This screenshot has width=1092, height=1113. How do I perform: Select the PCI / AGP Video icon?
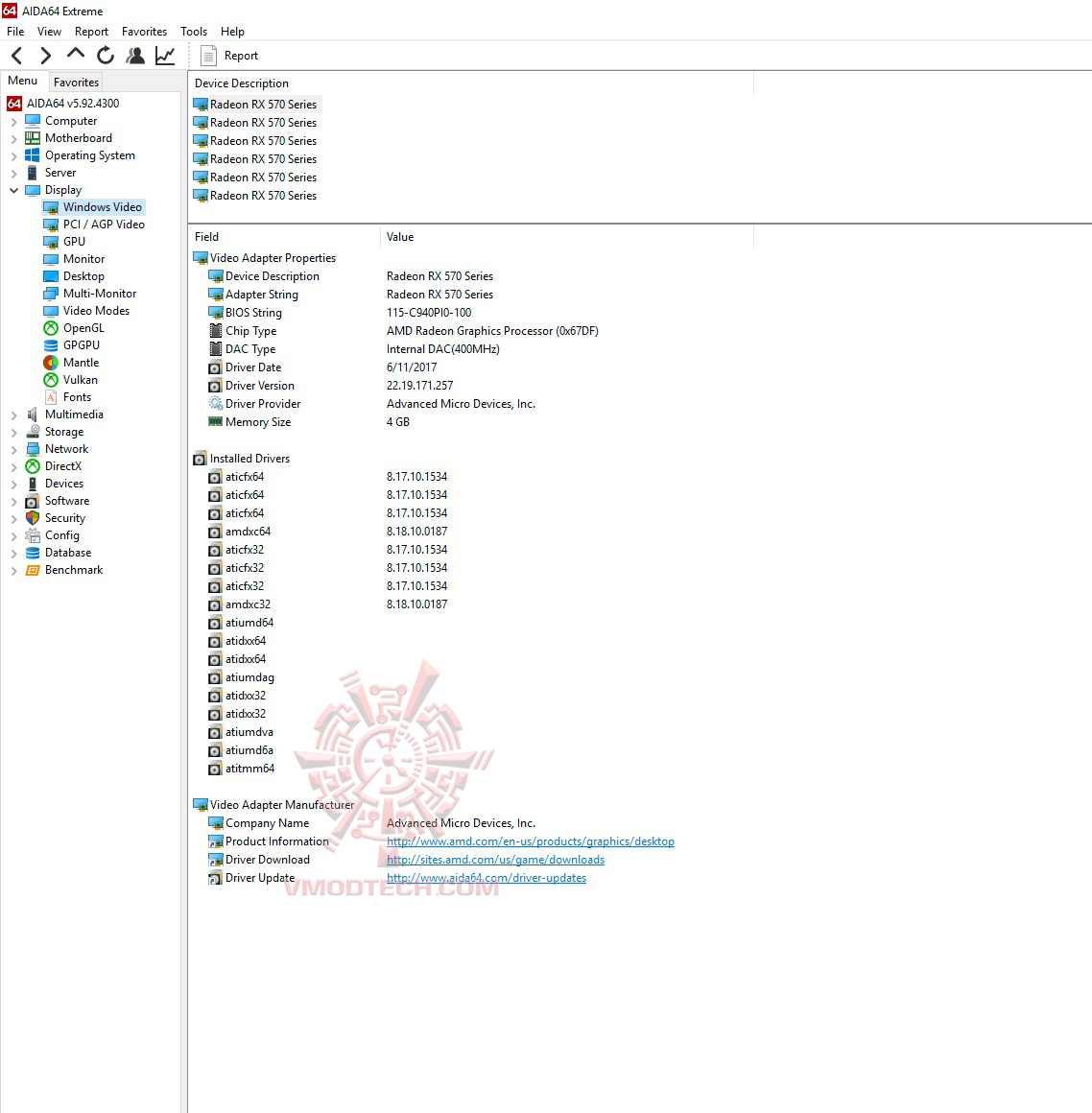(51, 225)
